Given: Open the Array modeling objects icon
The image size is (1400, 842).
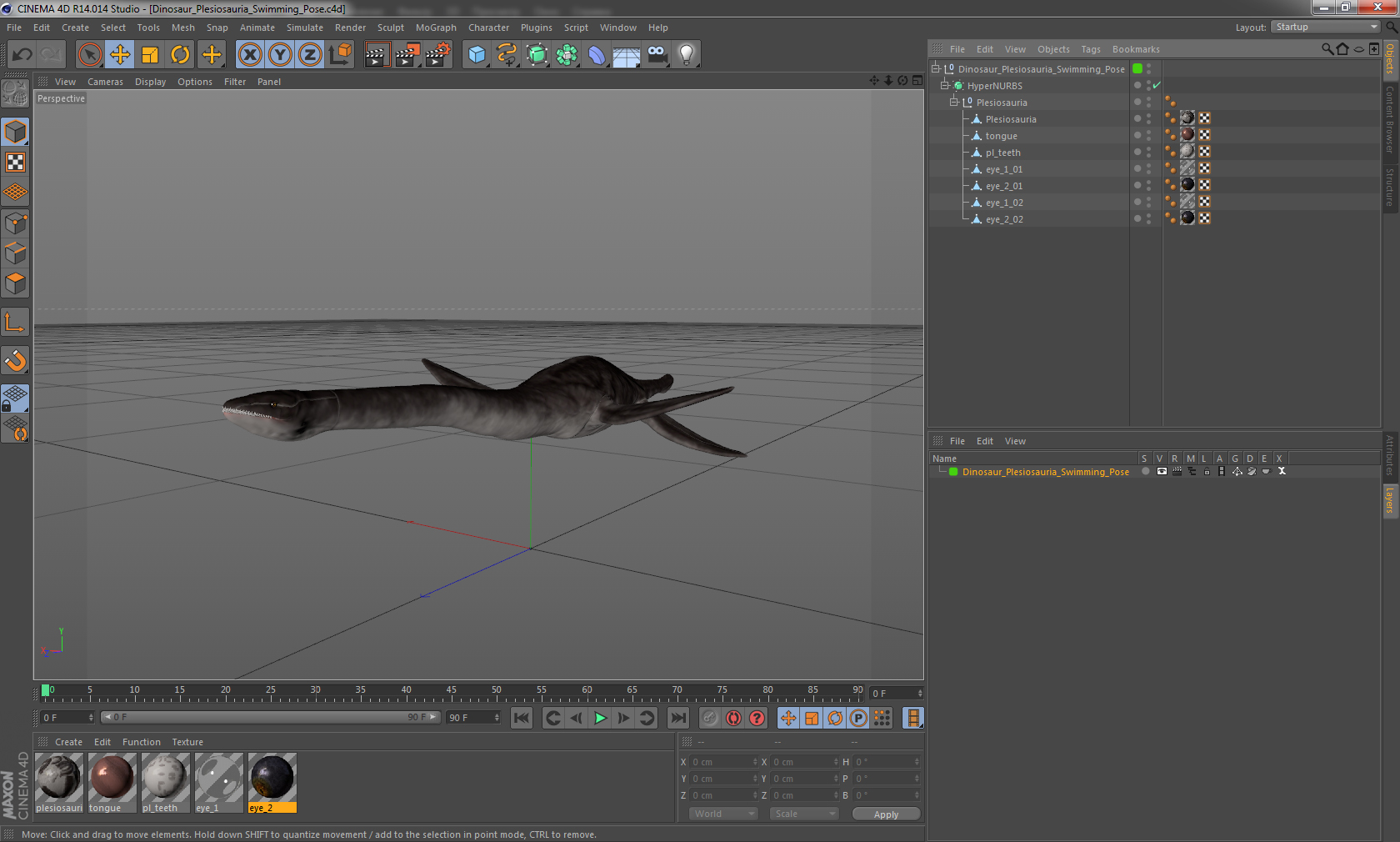Looking at the screenshot, I should click(x=567, y=55).
